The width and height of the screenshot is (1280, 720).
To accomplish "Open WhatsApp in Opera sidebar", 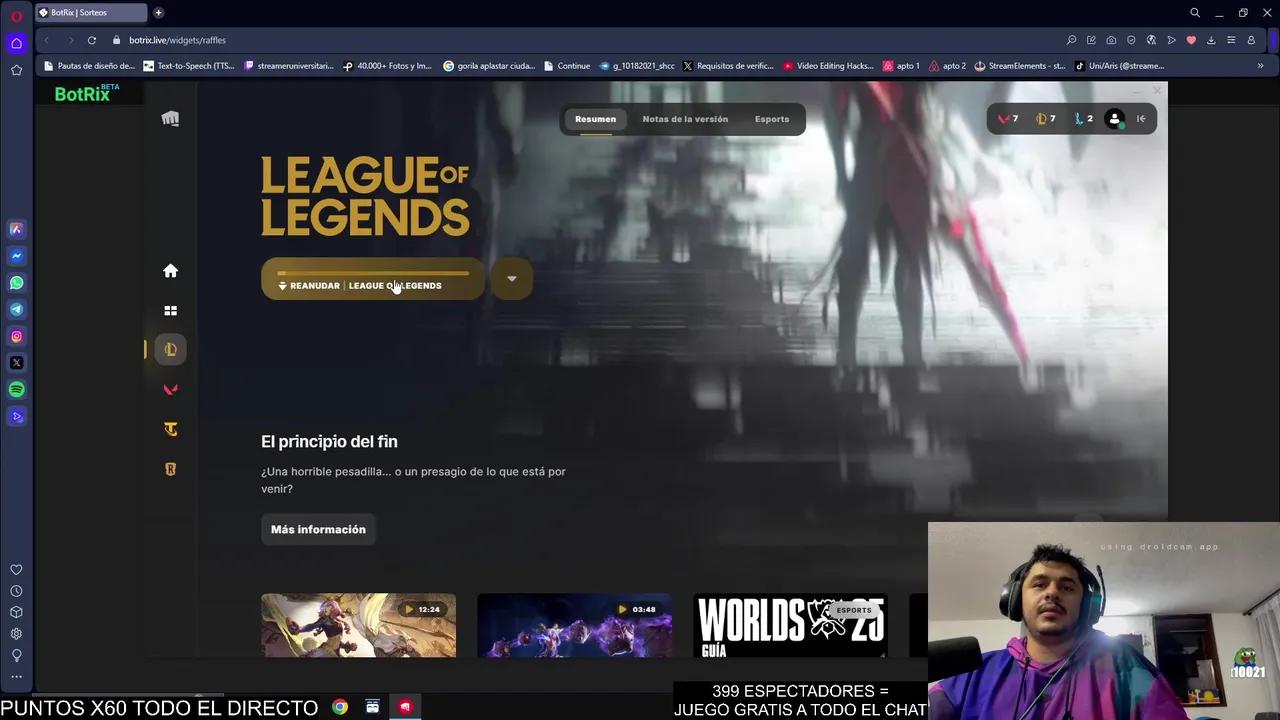I will [16, 283].
